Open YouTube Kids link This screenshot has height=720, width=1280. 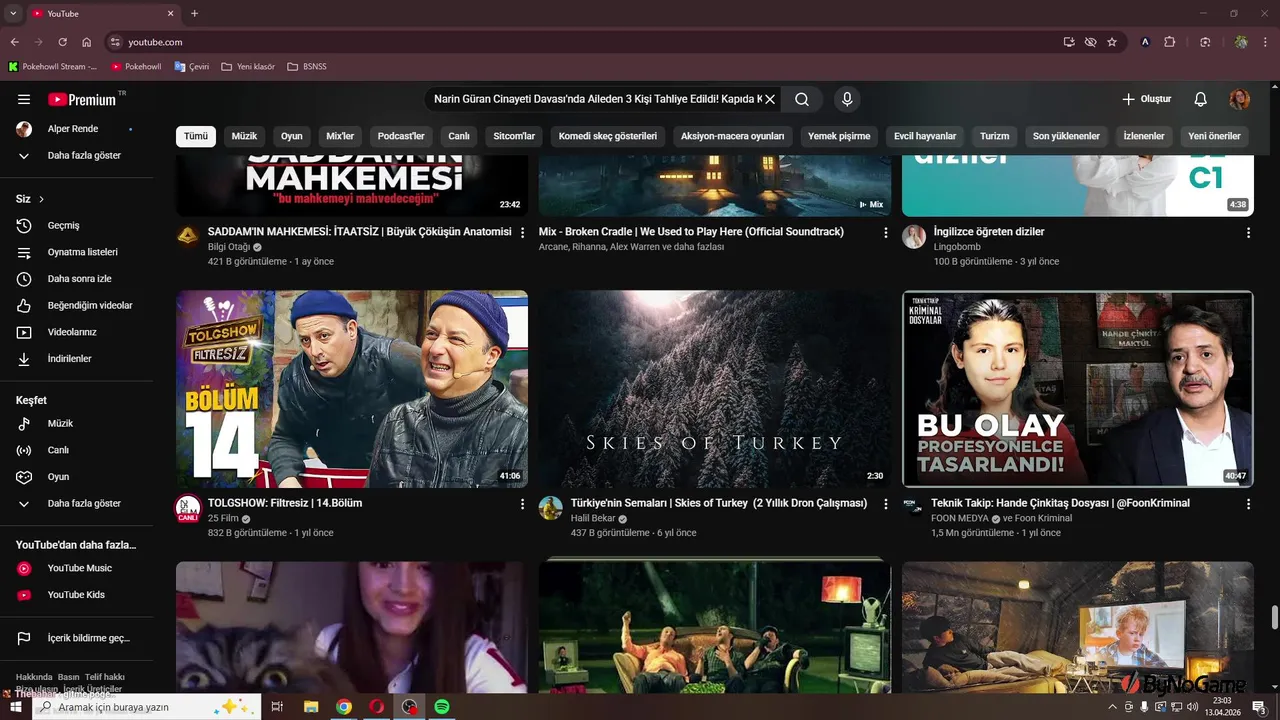pos(78,595)
